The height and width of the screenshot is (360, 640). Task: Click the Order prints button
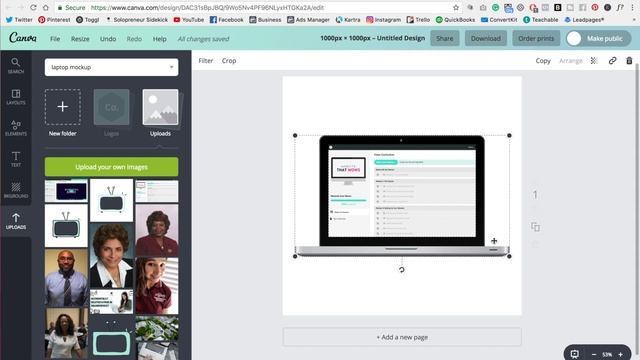pyautogui.click(x=536, y=38)
